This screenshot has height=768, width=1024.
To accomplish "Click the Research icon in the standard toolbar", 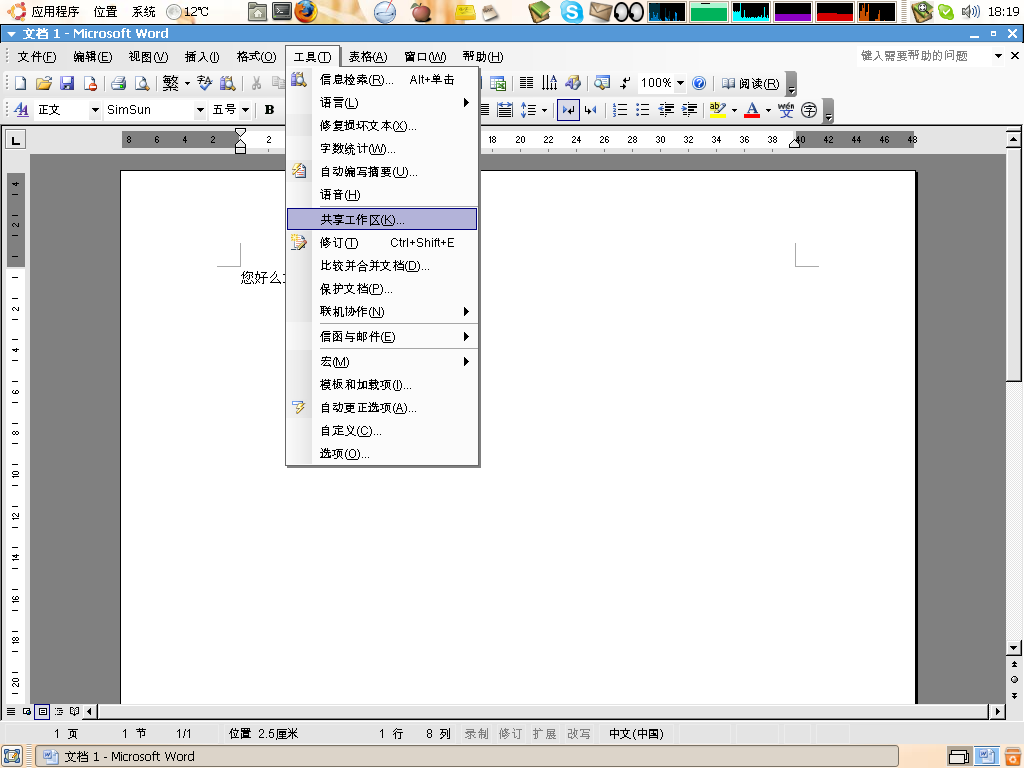I will [x=227, y=83].
